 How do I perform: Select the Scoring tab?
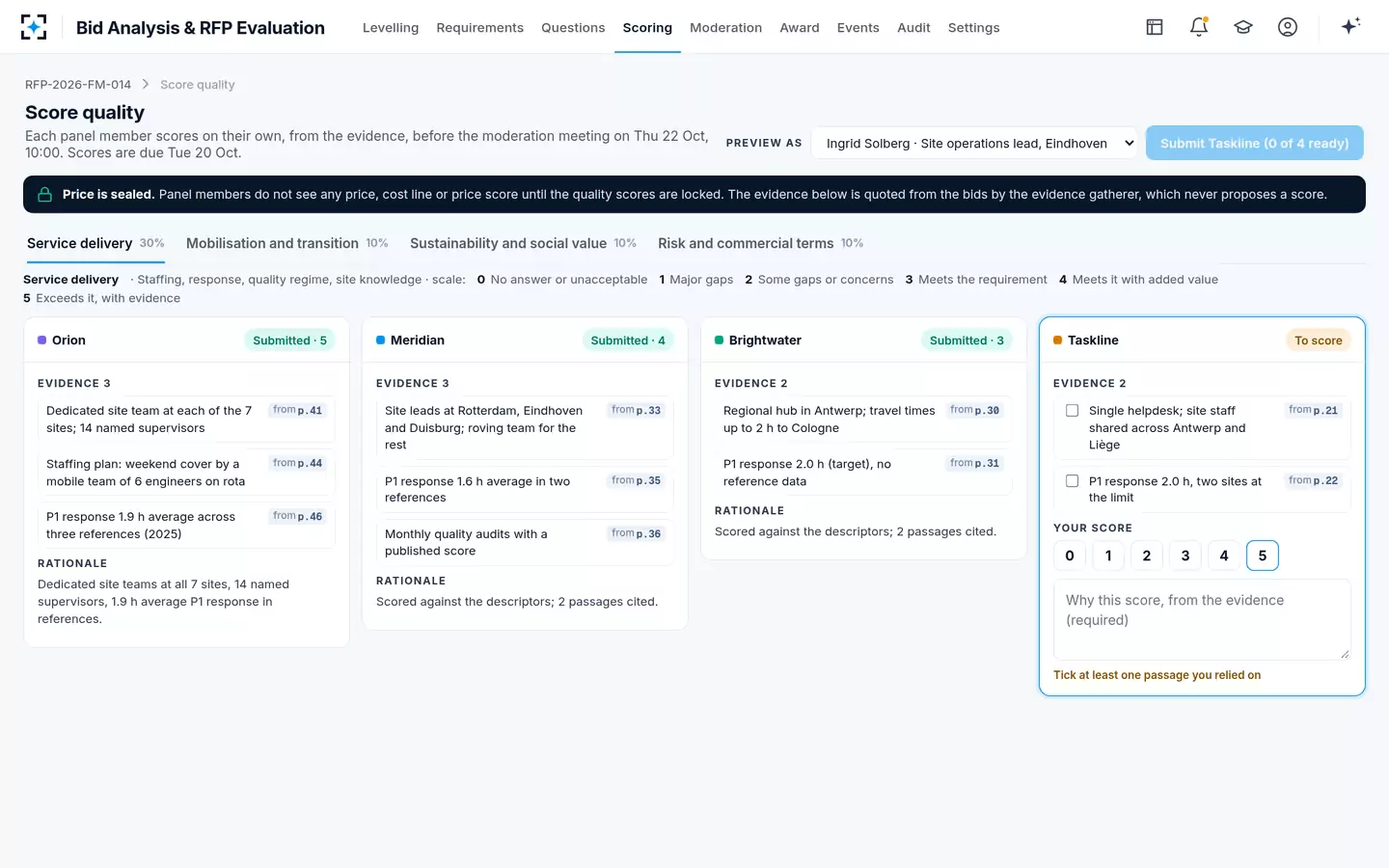[x=647, y=28]
